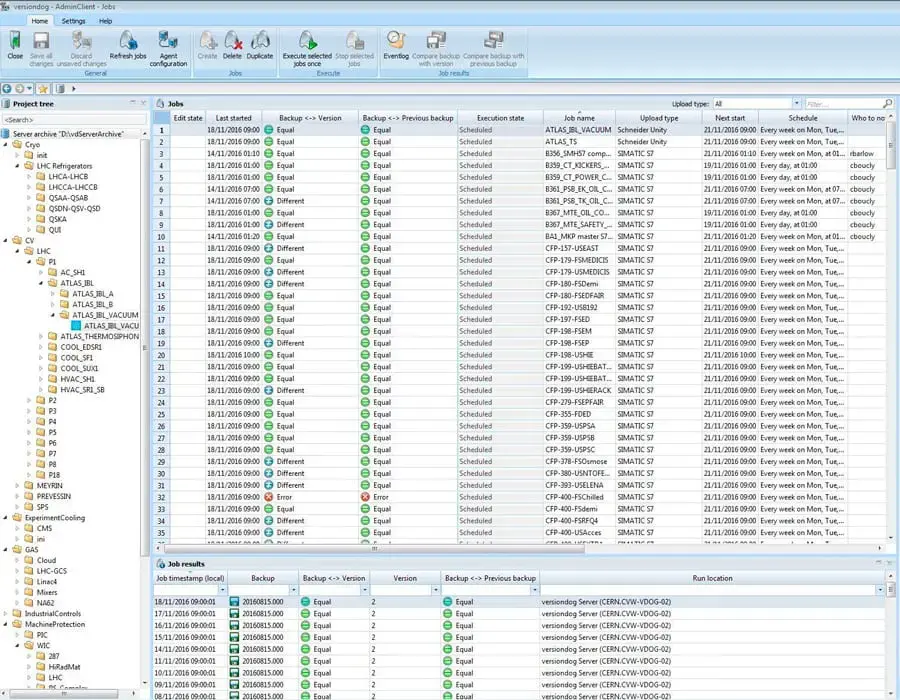Click backup save icon for 18/11/2016 result
Viewport: 900px width, 700px height.
pos(234,602)
